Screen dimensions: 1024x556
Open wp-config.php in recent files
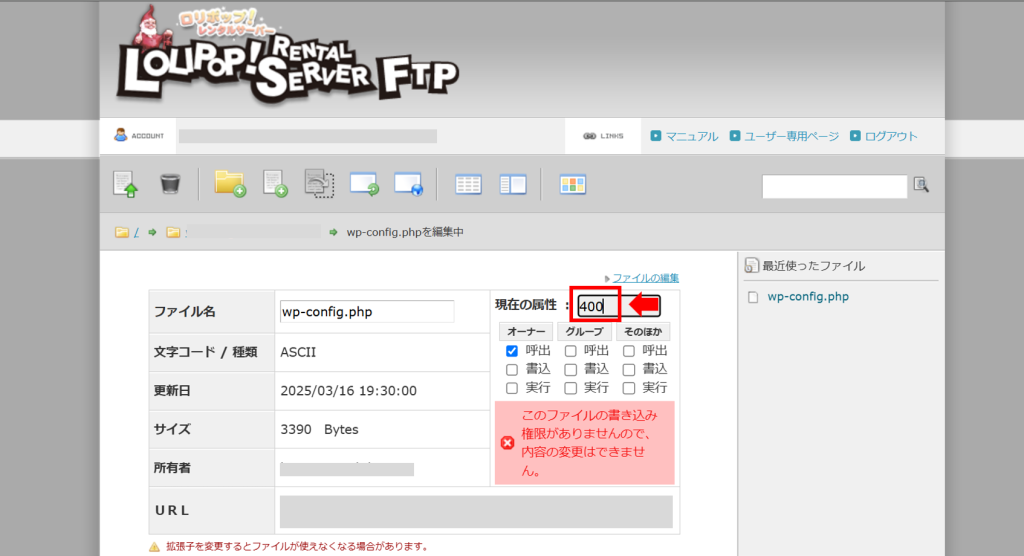[807, 297]
